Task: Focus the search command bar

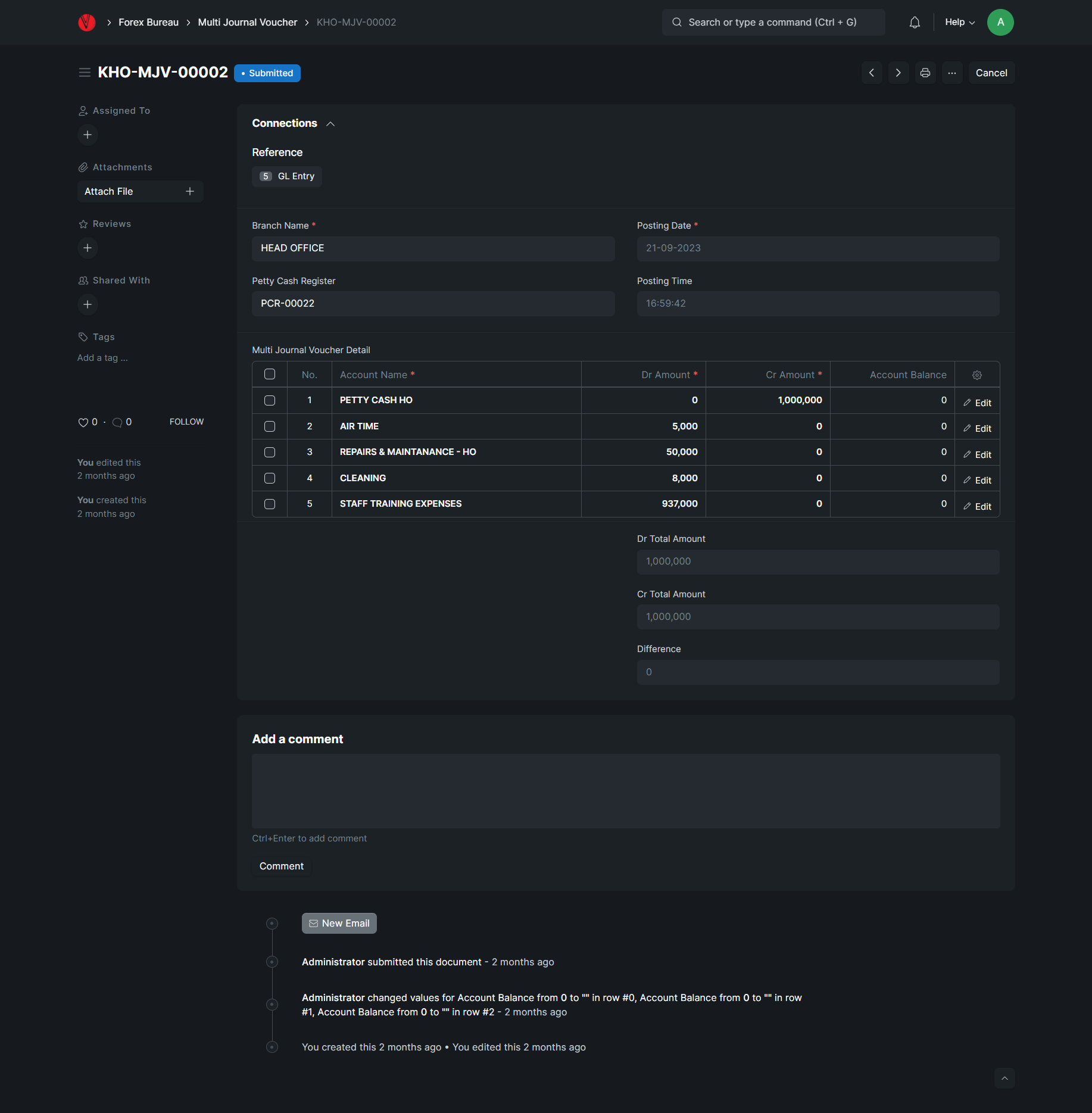Action: pos(773,22)
